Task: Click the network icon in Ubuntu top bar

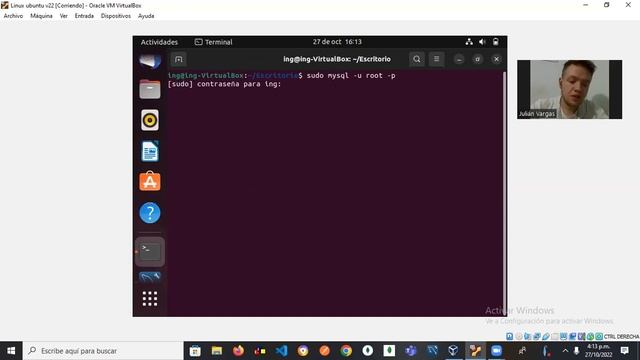Action: [469, 42]
